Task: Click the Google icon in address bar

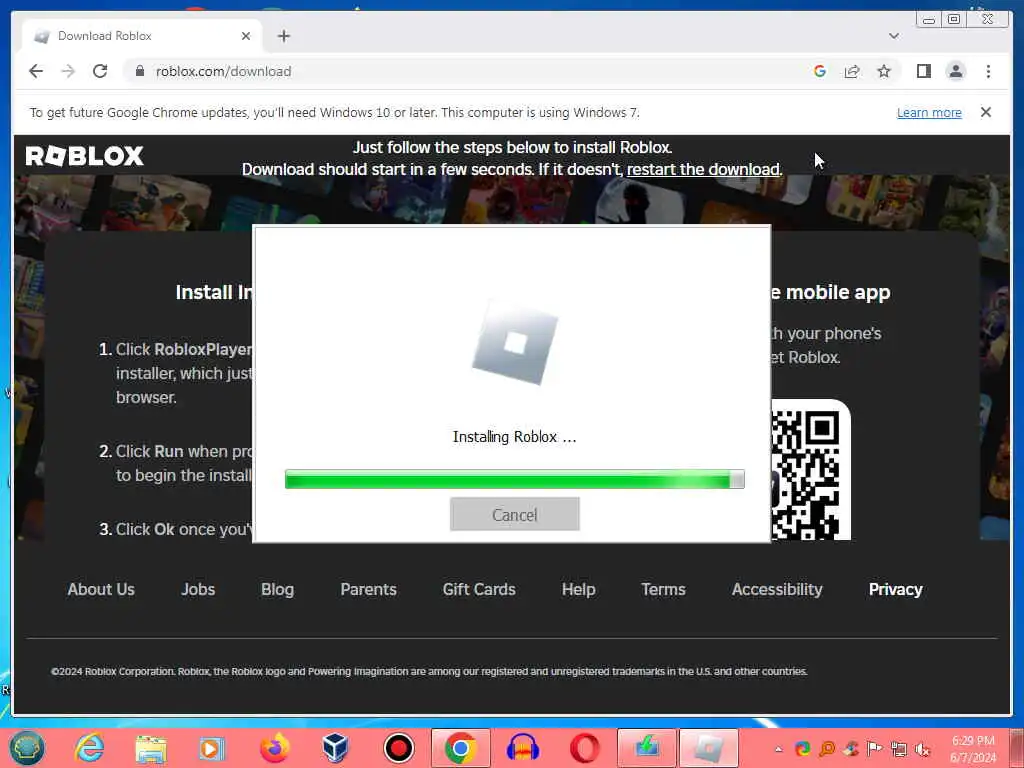Action: click(x=820, y=71)
